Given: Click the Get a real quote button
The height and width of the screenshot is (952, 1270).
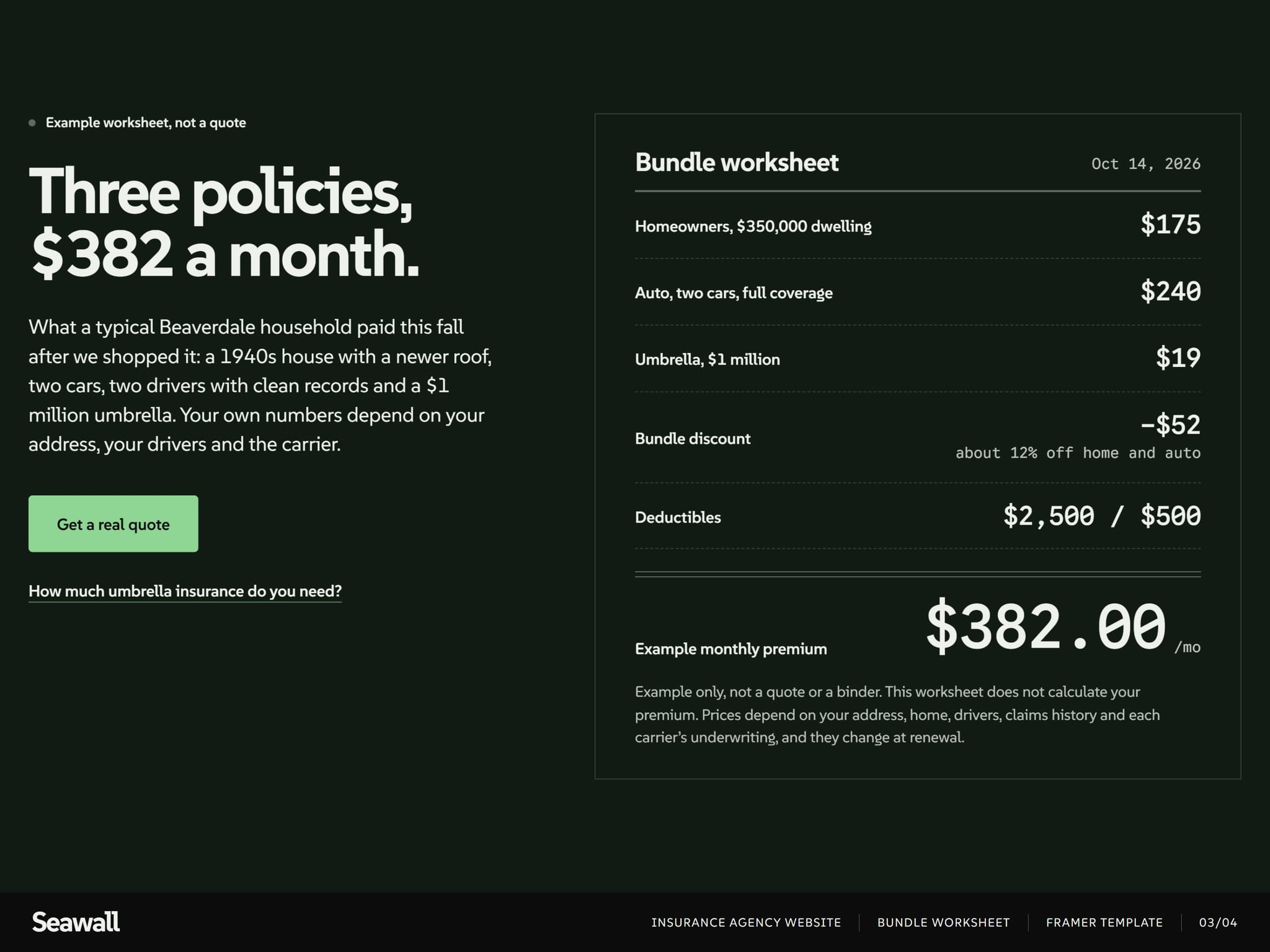Looking at the screenshot, I should 113,524.
